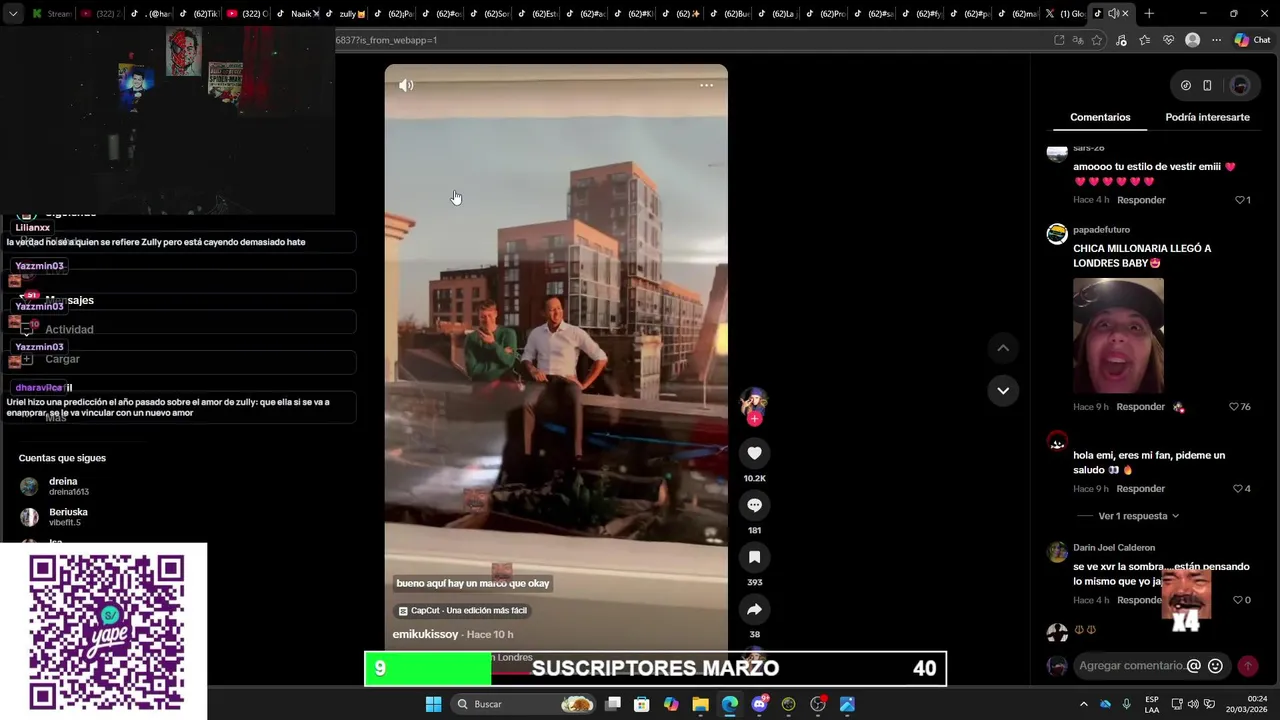
Task: Open the three-dots menu on the video
Action: (706, 86)
